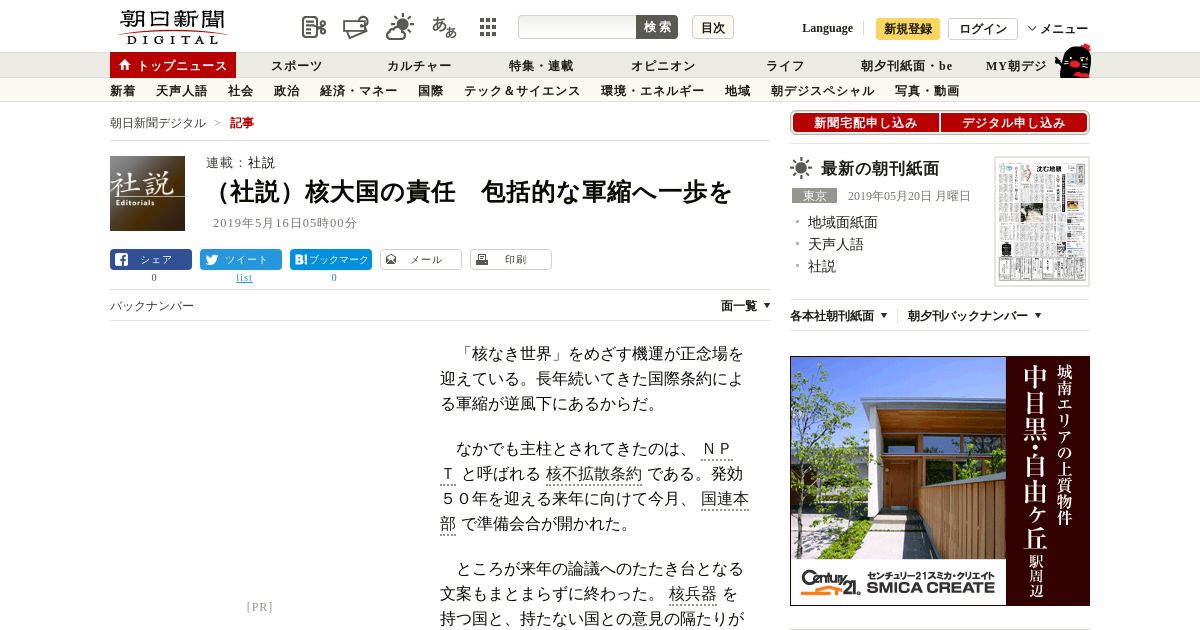Select the 特集・連載 tab
Screen dimensions: 1200x630
coord(541,66)
